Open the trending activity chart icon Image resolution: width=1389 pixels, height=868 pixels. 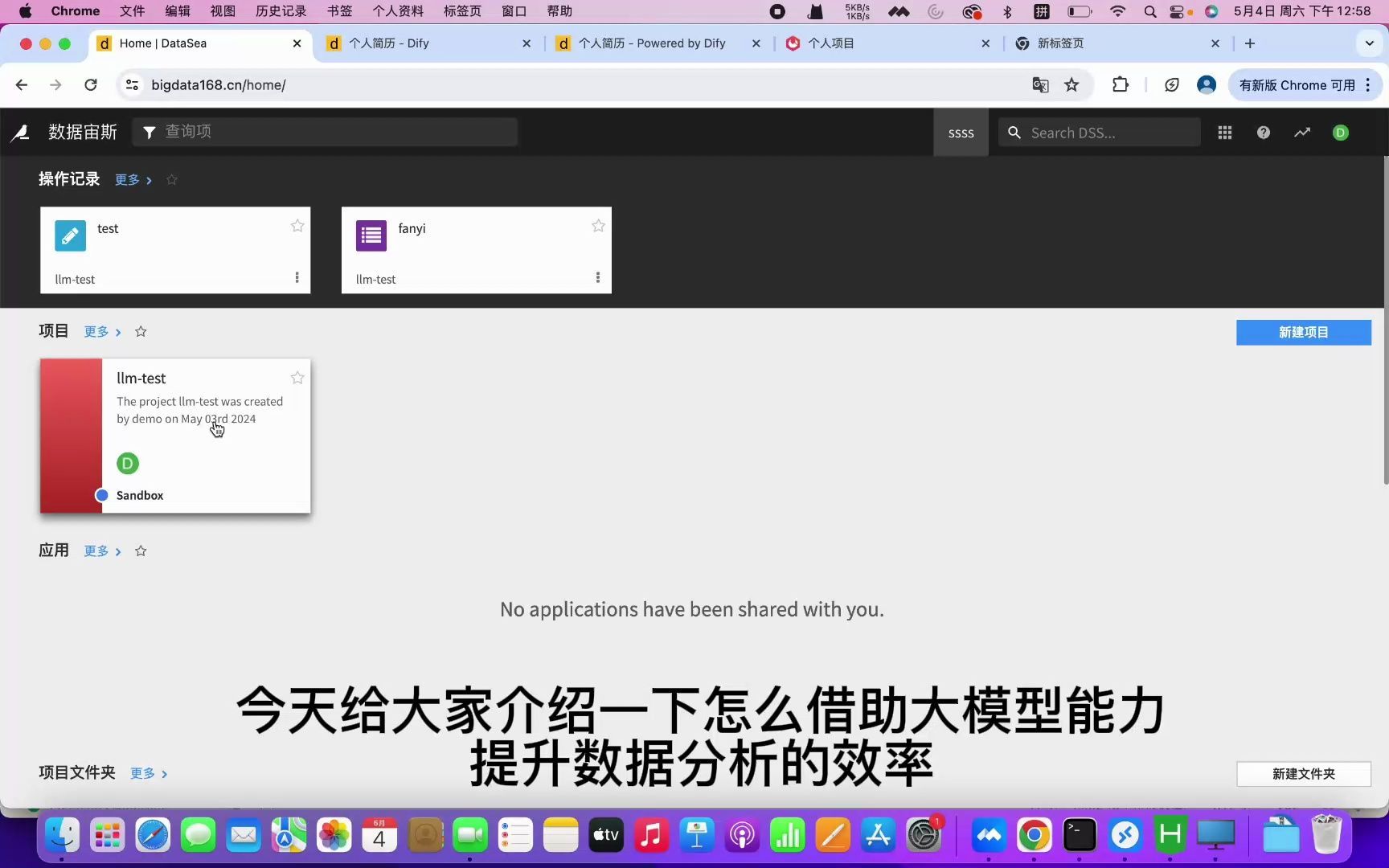pos(1302,133)
